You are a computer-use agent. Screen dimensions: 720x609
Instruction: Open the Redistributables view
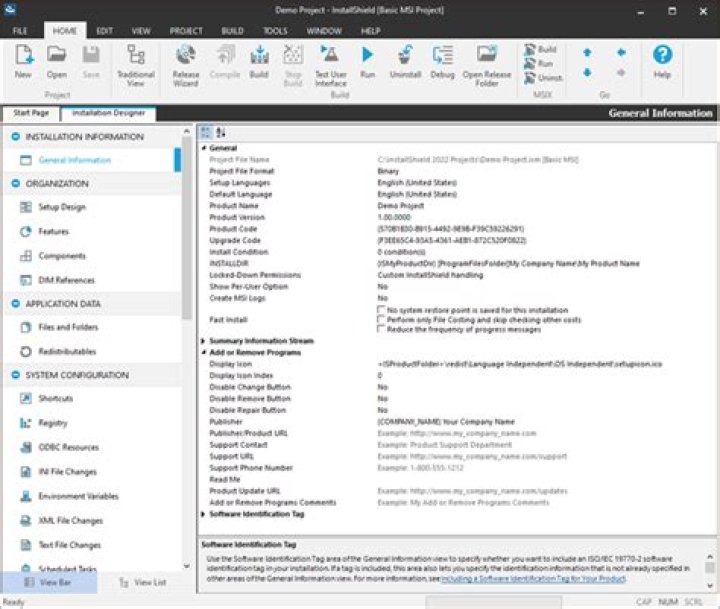tap(67, 351)
